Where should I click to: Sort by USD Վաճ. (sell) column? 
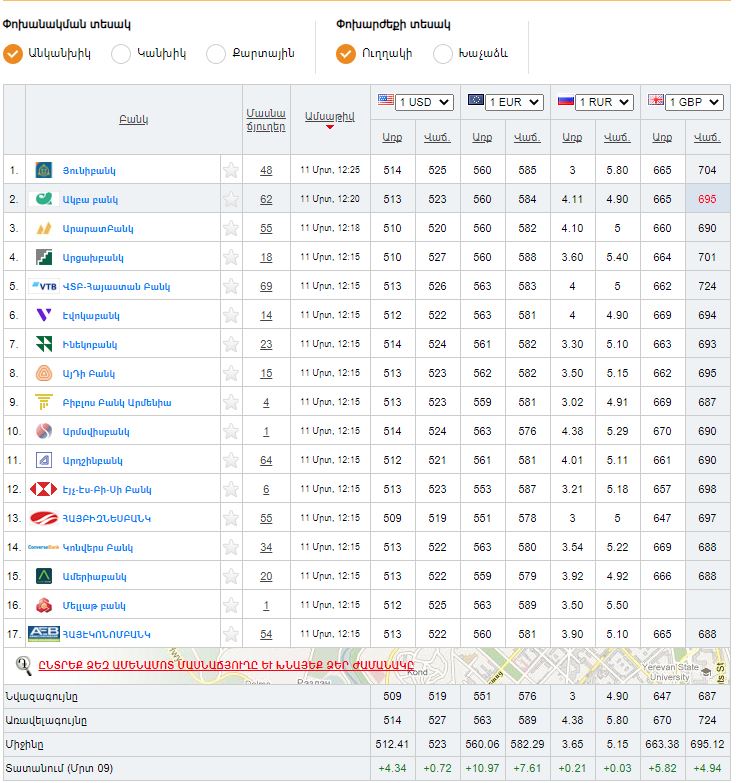tap(437, 137)
